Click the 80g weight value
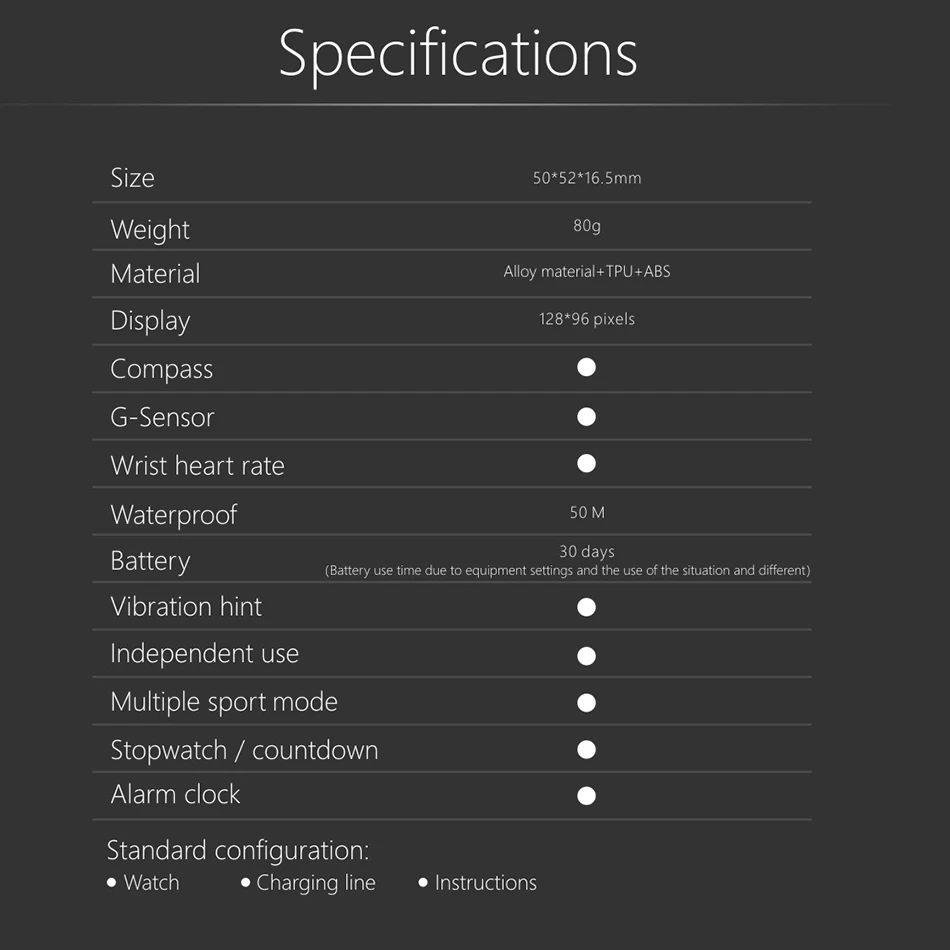The image size is (950, 950). click(587, 226)
